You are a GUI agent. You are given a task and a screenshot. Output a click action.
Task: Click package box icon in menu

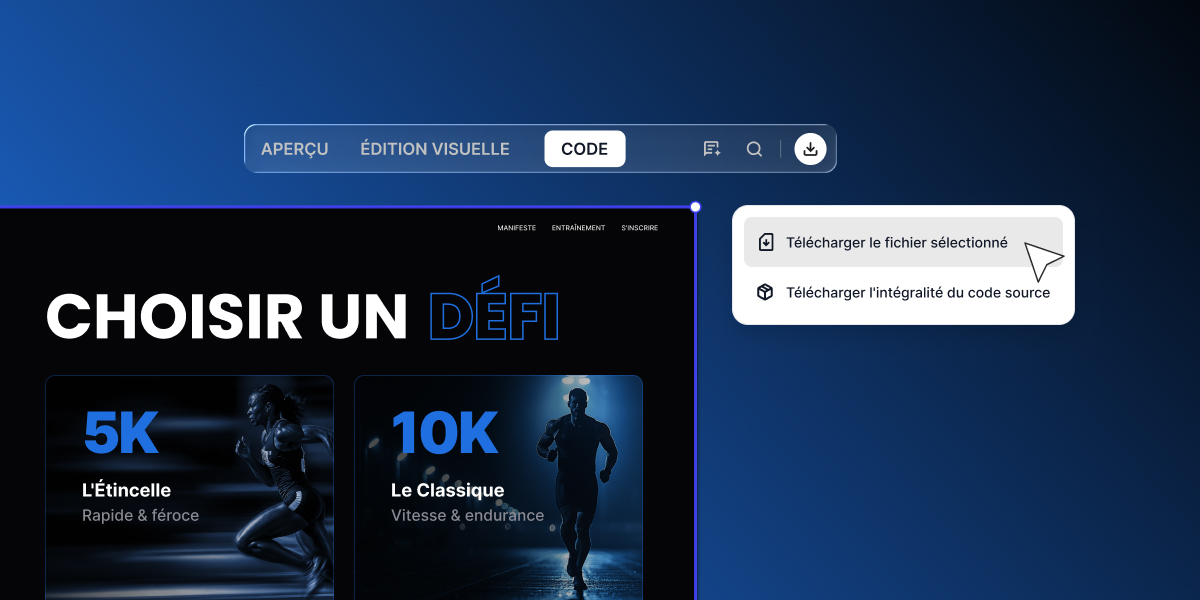tap(765, 292)
